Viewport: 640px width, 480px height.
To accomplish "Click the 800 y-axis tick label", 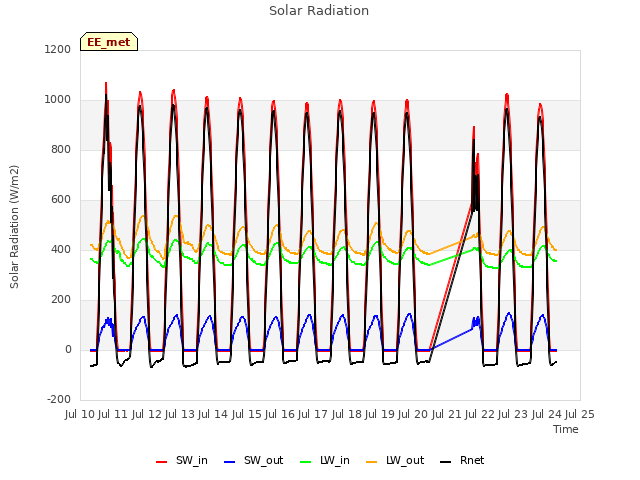I will pyautogui.click(x=60, y=149).
